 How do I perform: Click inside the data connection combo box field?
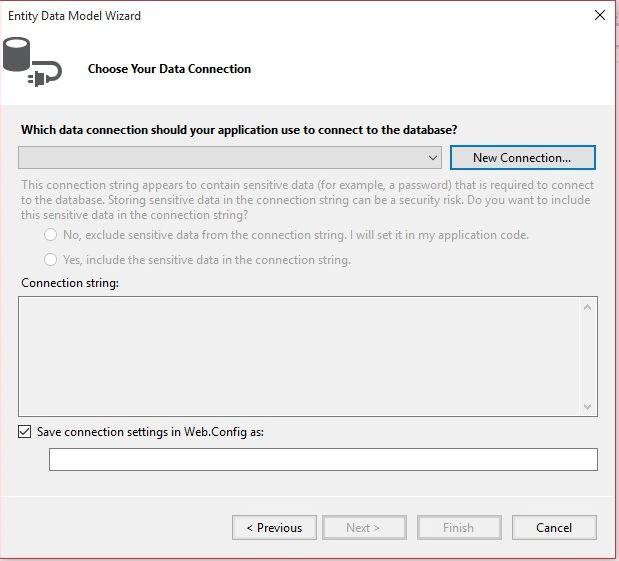click(222, 158)
